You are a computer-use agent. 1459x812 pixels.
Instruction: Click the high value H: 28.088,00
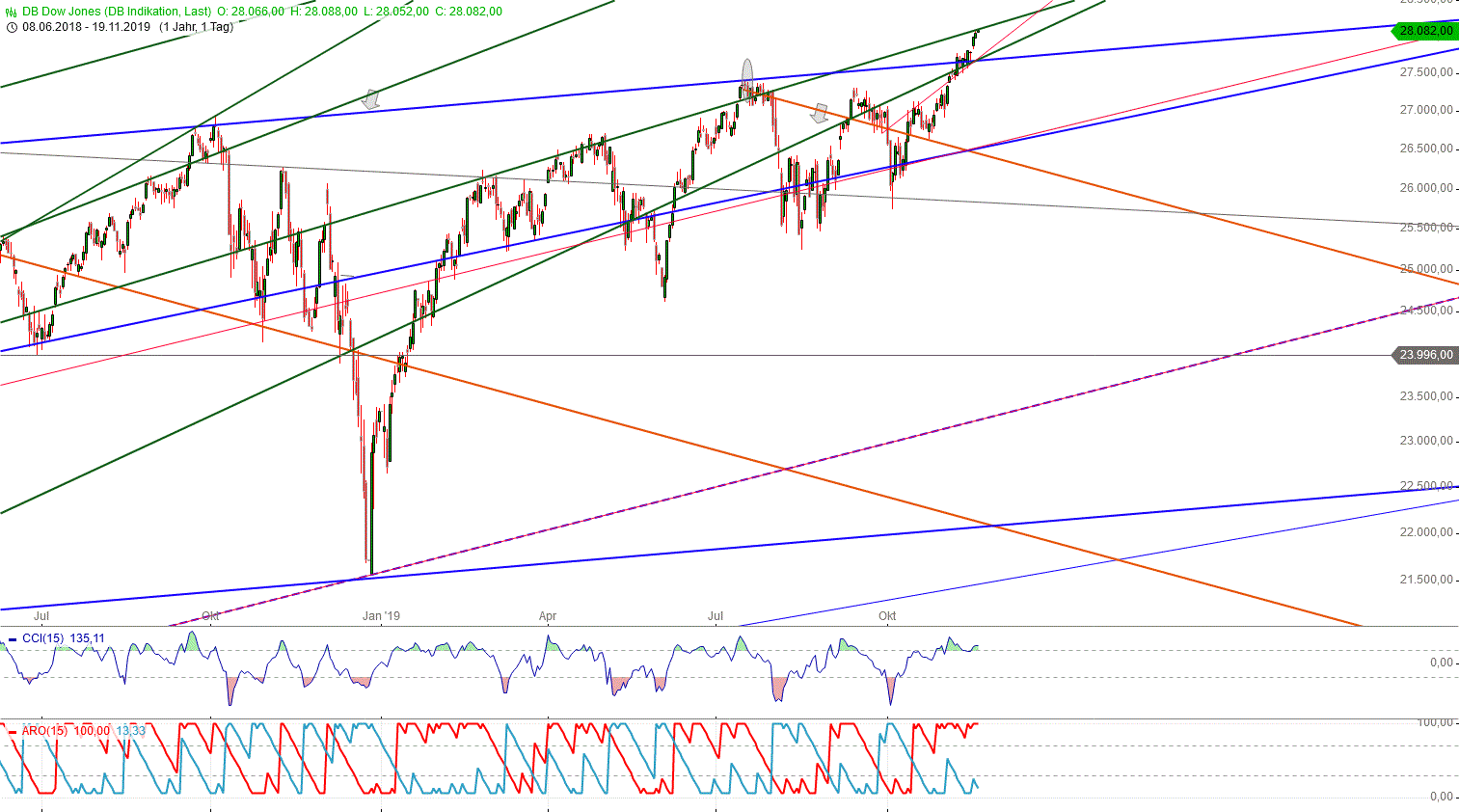[x=325, y=12]
